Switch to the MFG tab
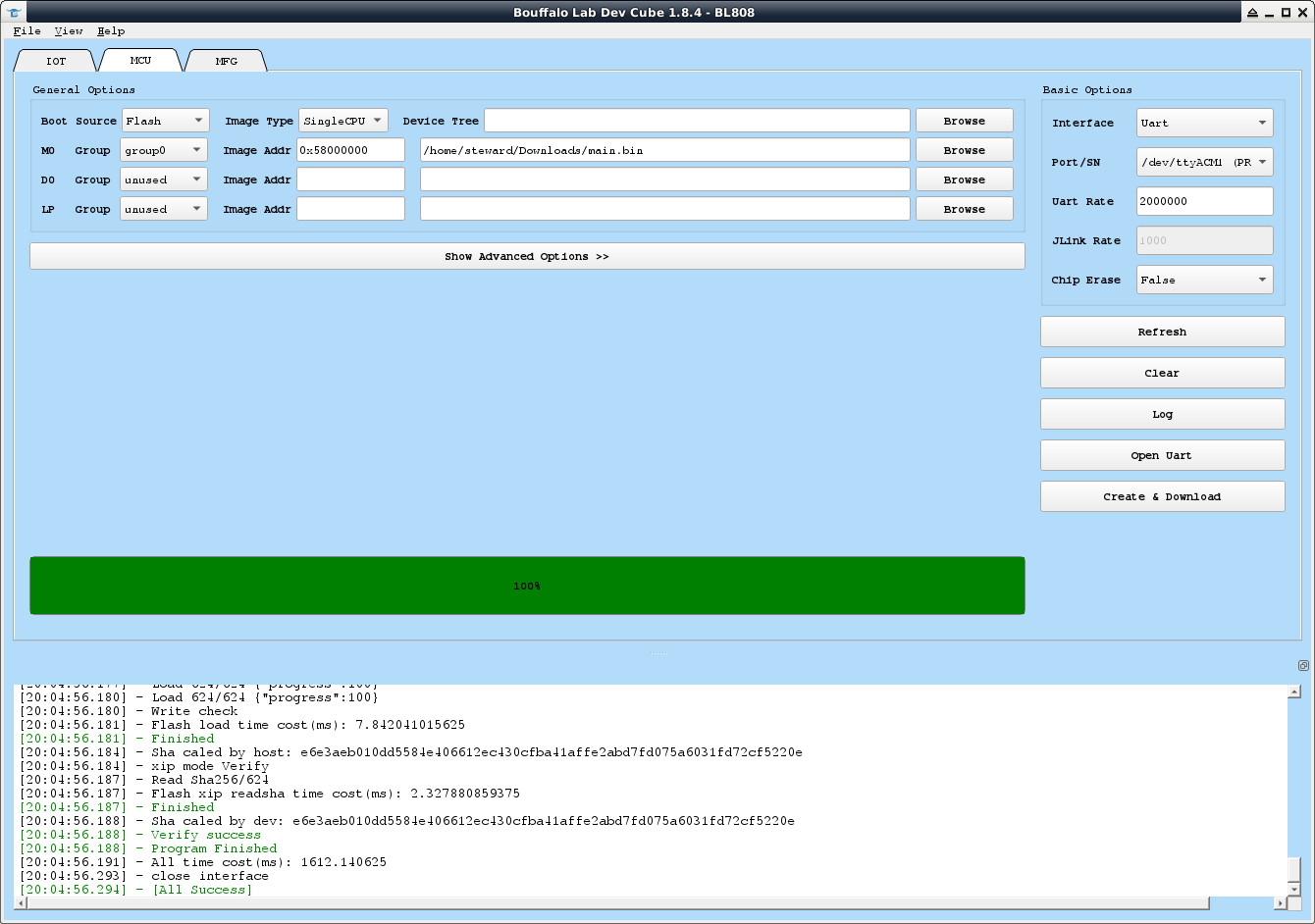The height and width of the screenshot is (924, 1315). [x=226, y=61]
